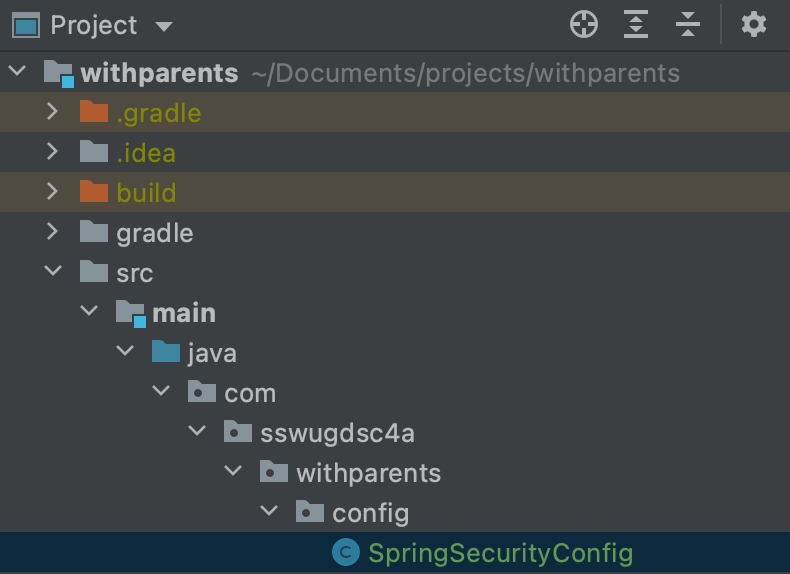
Task: Click the ~/Documents/projects/withparents path text
Action: pos(466,74)
